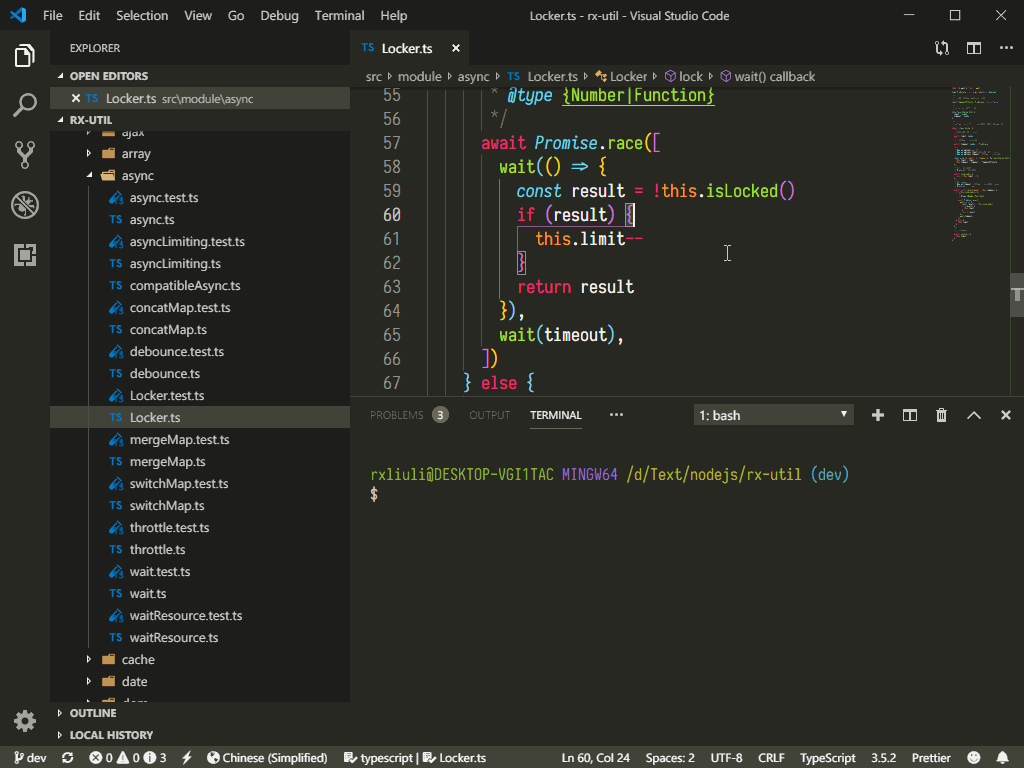The width and height of the screenshot is (1024, 768).
Task: Maximize the panel with the chevron toggle
Action: 973,414
